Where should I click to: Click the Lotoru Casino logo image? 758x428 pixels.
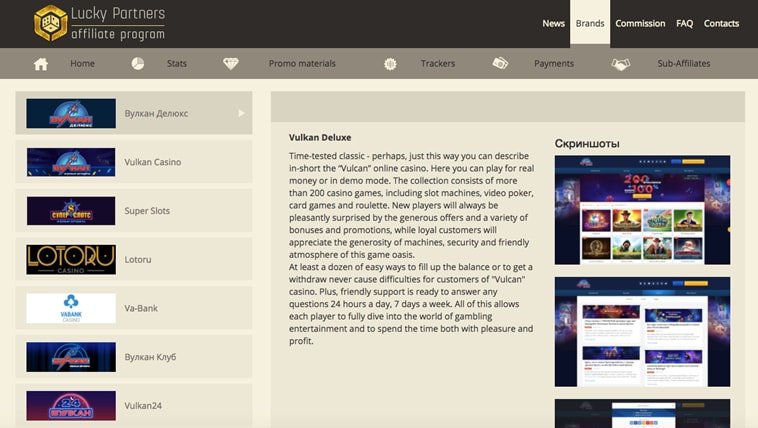pyautogui.click(x=71, y=260)
